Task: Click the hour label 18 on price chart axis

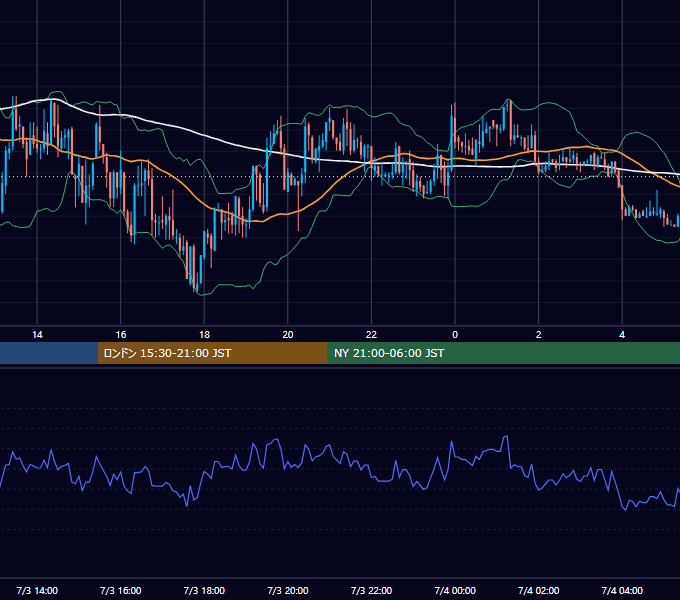Action: [204, 335]
